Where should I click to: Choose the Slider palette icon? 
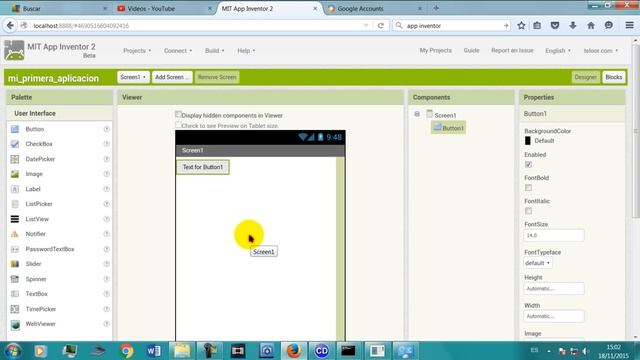point(15,264)
